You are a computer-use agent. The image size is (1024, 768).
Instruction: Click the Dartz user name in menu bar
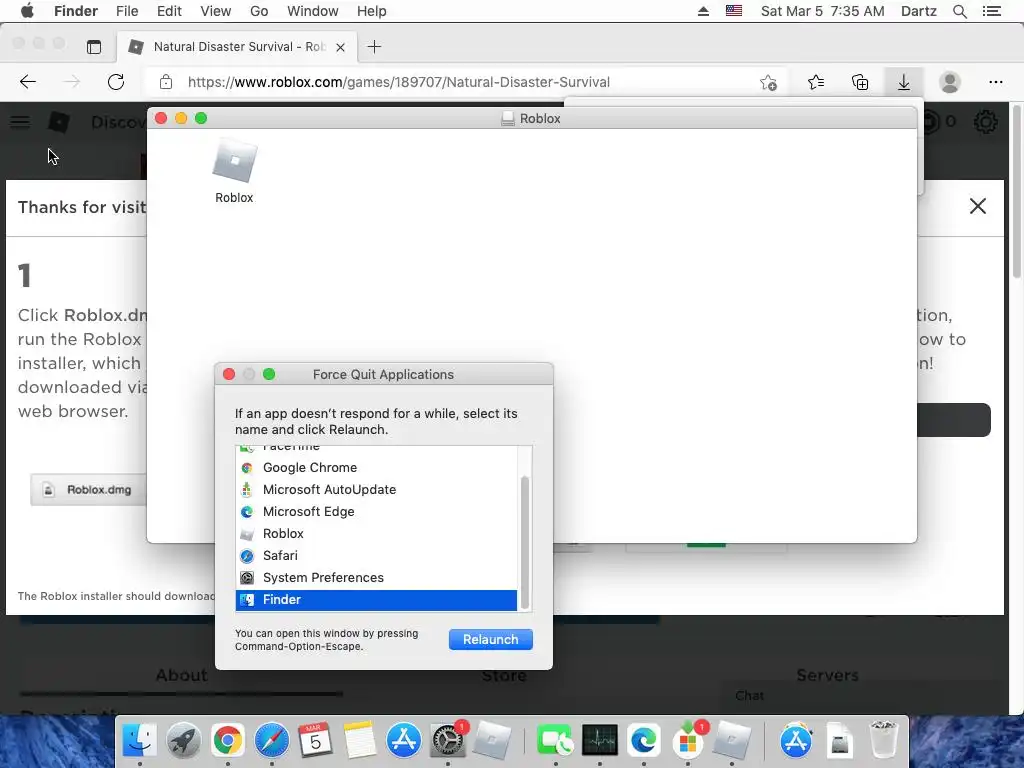tap(919, 11)
